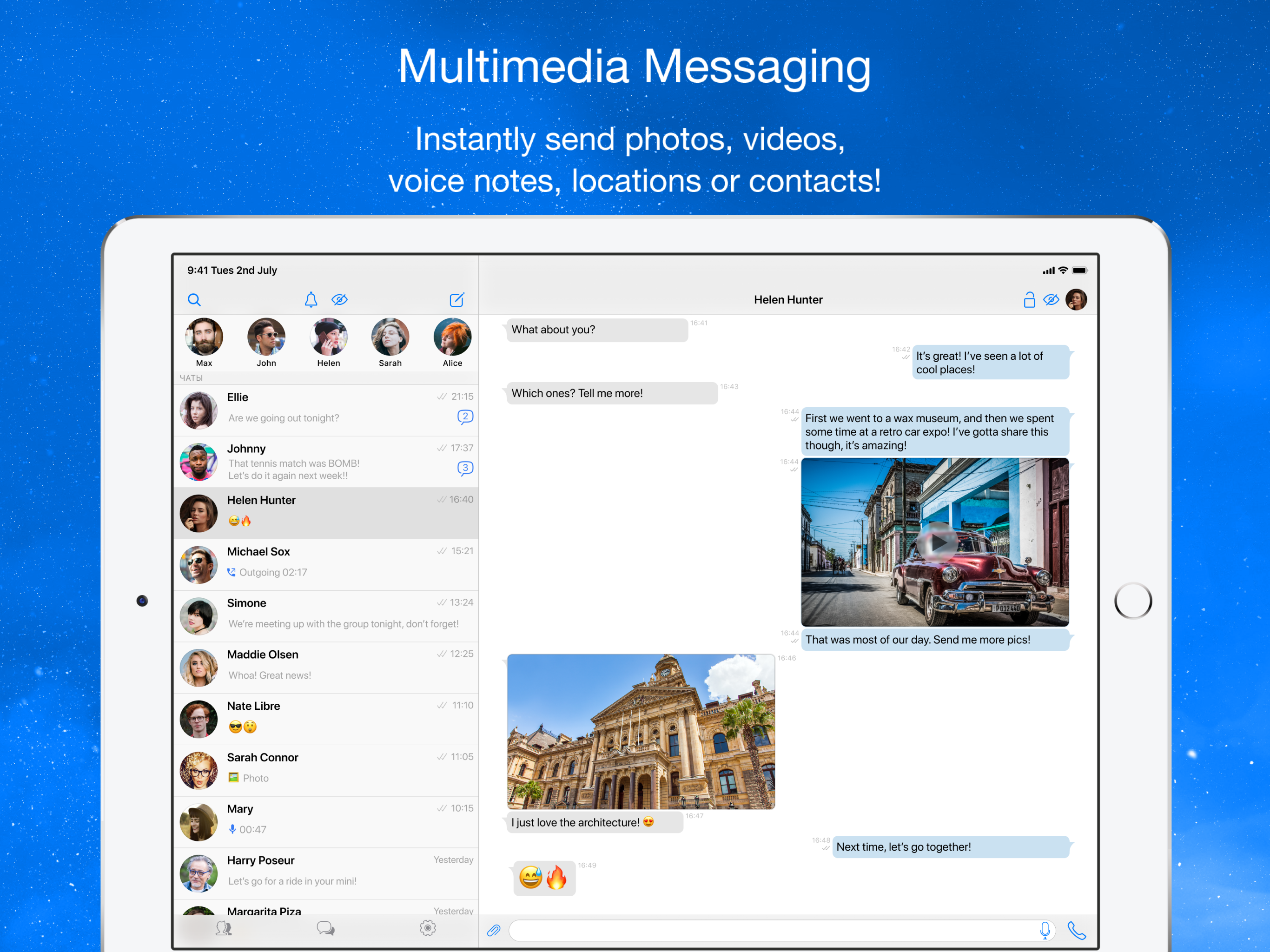Select the emoji message at 16:49
The width and height of the screenshot is (1270, 952).
point(544,878)
